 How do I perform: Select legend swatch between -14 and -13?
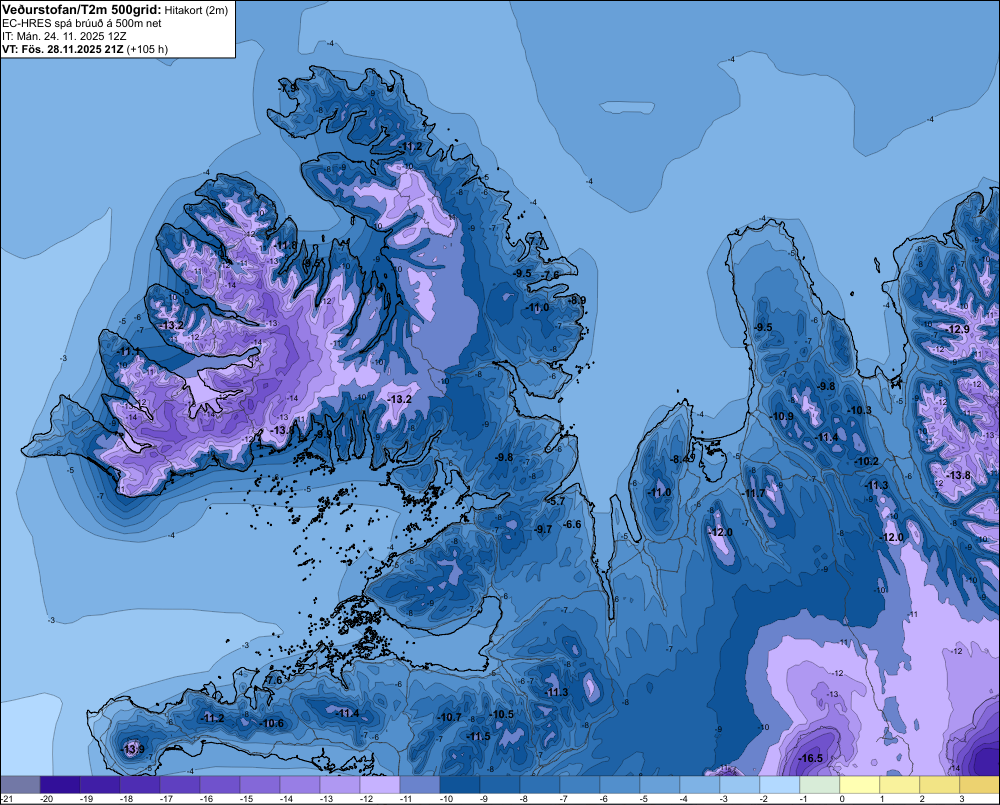click(300, 784)
